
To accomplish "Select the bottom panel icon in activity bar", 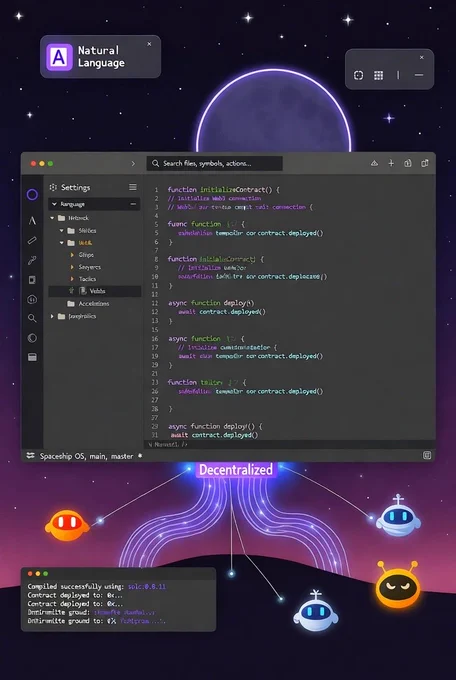I will click(32, 357).
